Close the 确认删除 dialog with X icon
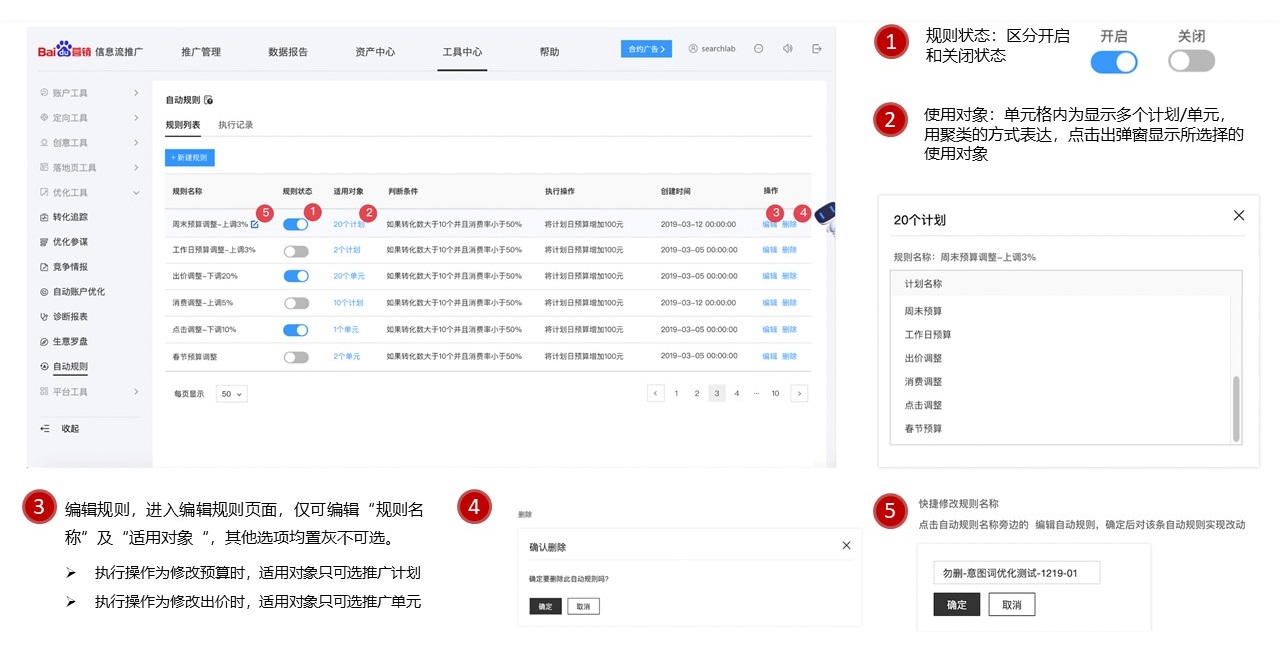 pyautogui.click(x=846, y=545)
